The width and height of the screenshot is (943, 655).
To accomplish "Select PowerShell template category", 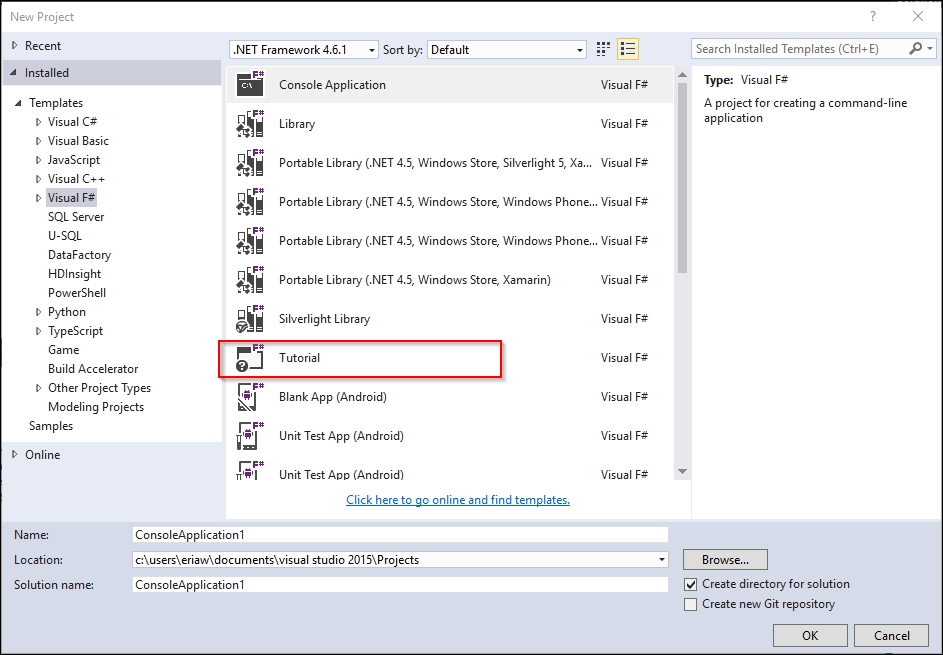I will [x=77, y=293].
